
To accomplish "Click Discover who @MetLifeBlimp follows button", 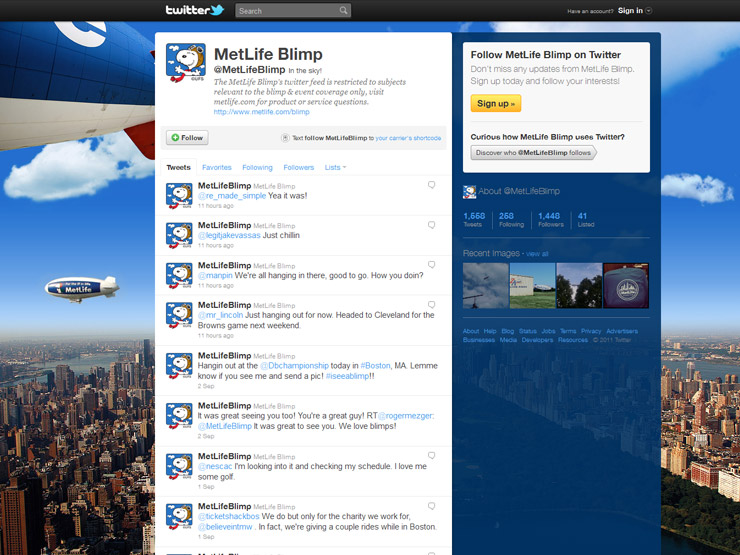I will pyautogui.click(x=533, y=152).
